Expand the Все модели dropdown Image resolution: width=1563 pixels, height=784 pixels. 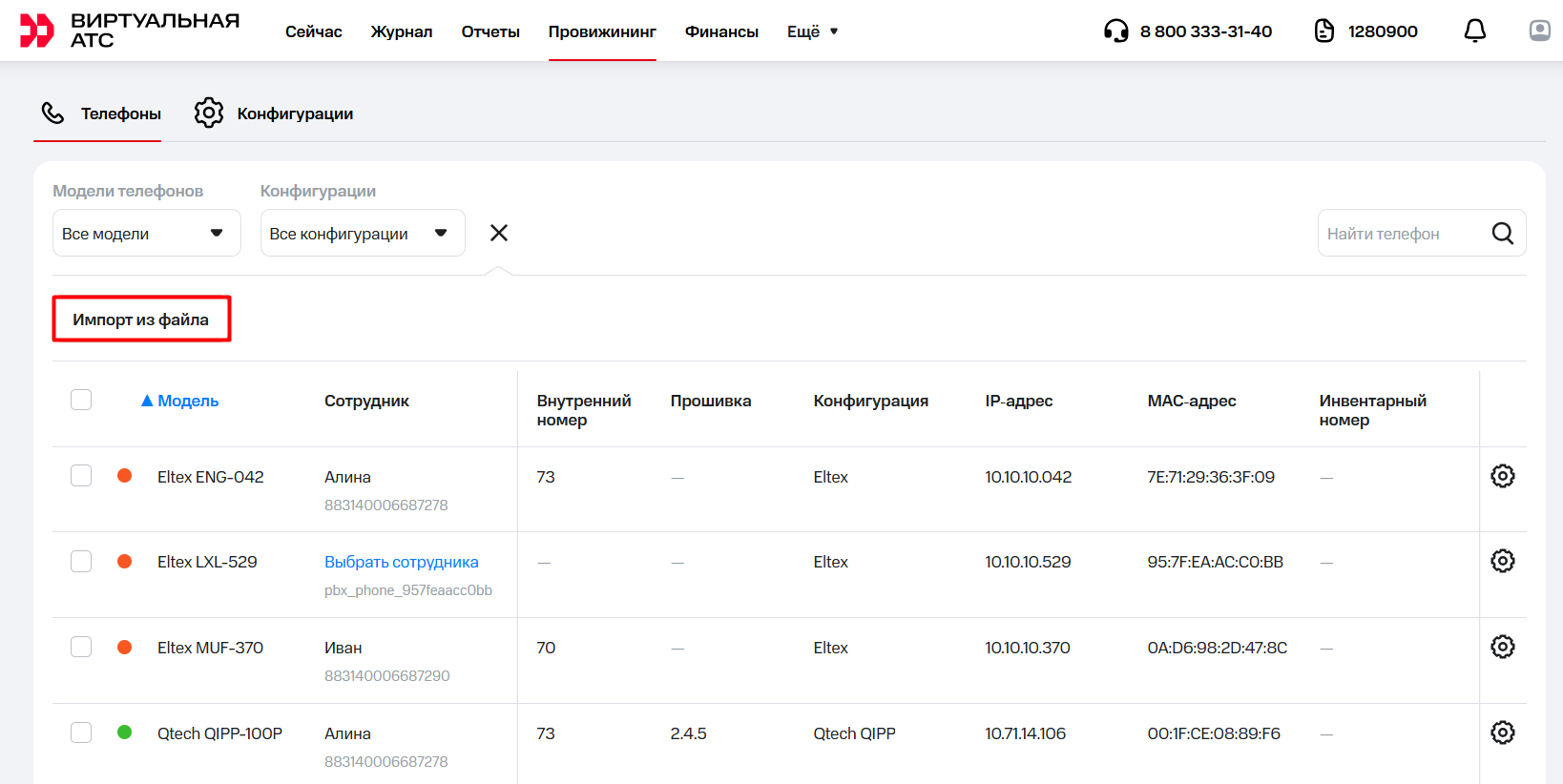(x=146, y=234)
